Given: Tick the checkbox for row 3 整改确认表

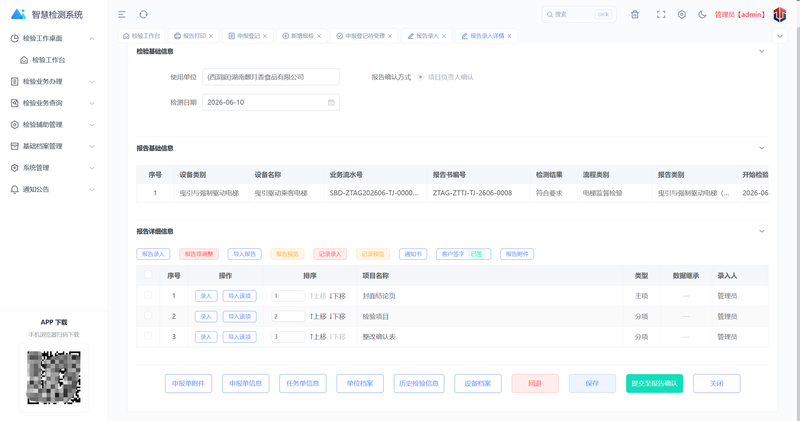Looking at the screenshot, I should point(148,336).
